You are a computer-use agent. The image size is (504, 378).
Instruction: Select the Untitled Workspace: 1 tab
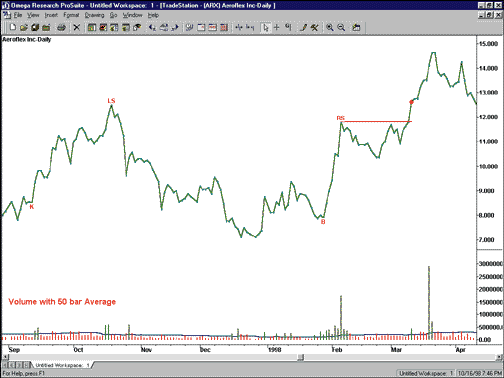62,365
